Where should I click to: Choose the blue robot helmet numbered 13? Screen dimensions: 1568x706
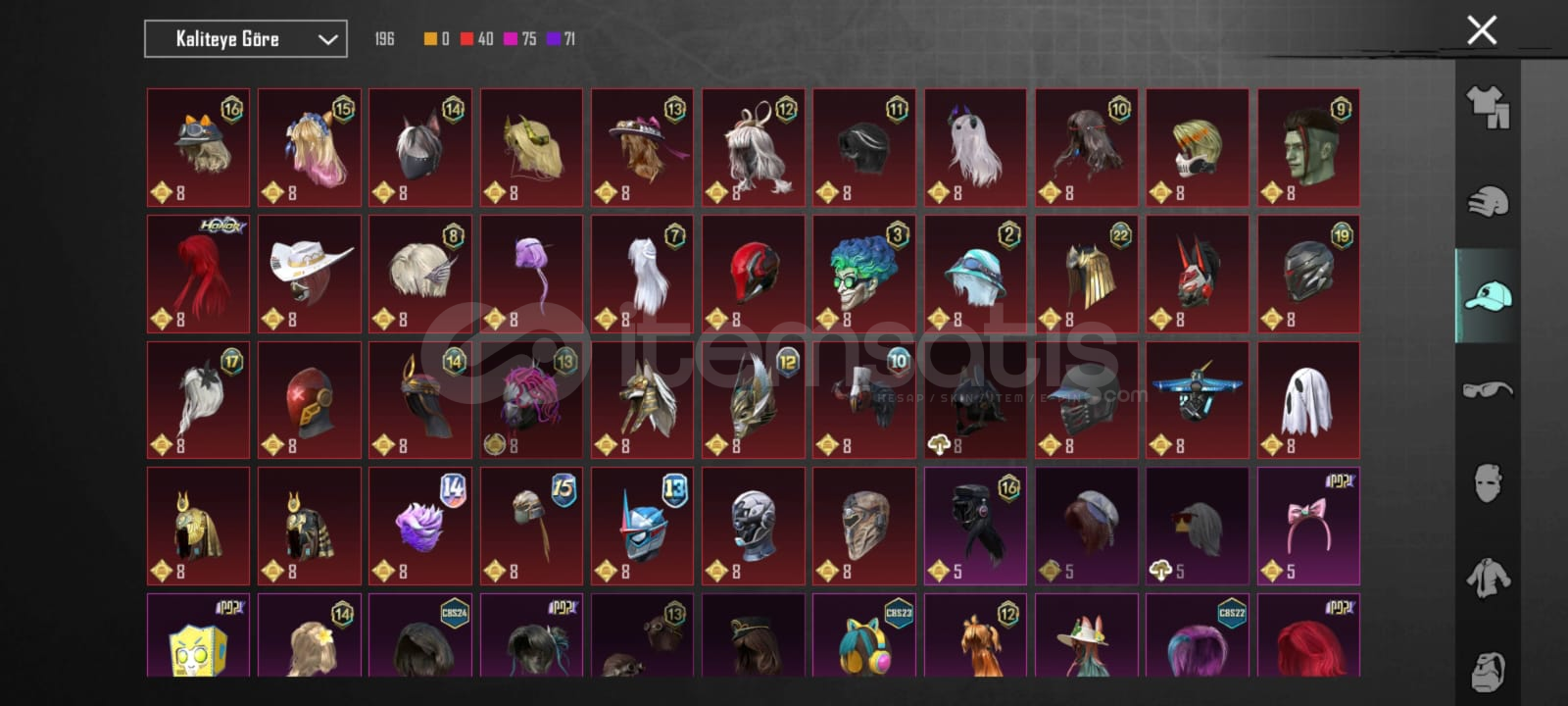pos(642,526)
